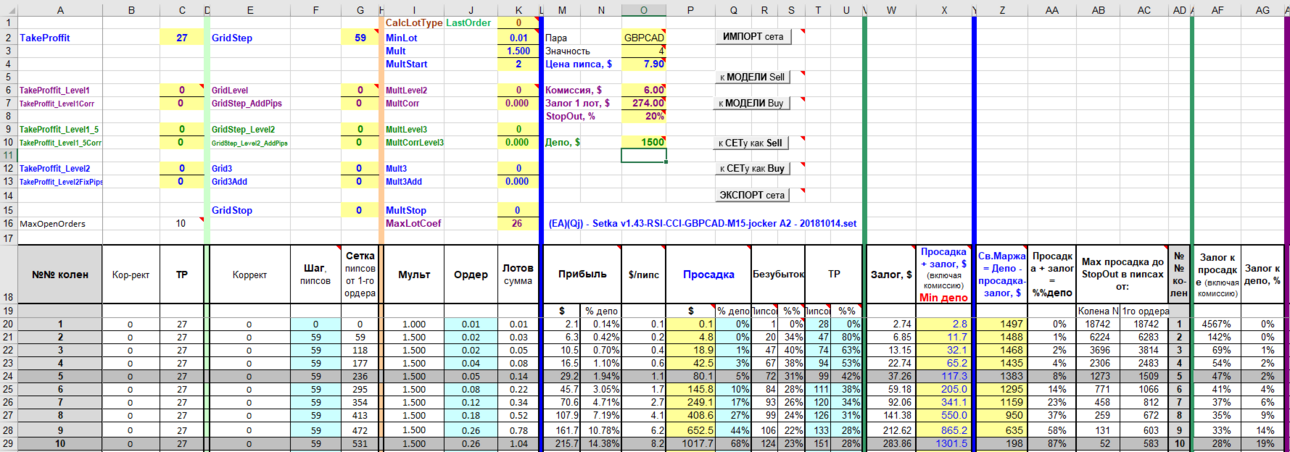This screenshot has height=452, width=1290.
Task: Click the Мульт table header
Action: point(414,273)
